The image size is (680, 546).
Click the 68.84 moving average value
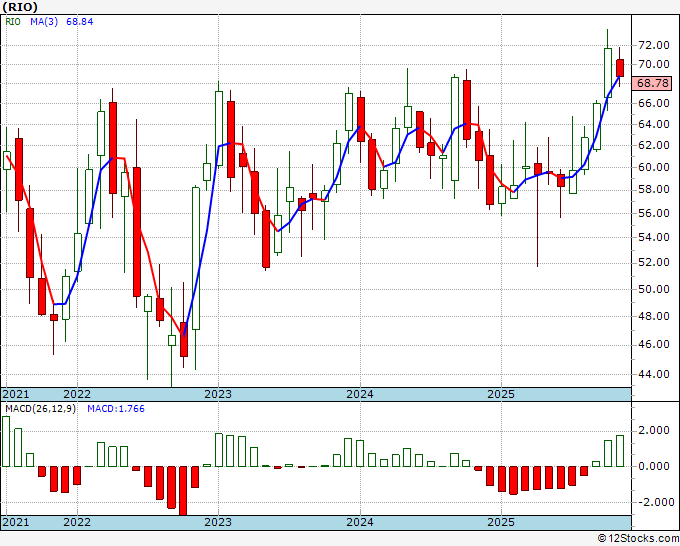pos(79,22)
